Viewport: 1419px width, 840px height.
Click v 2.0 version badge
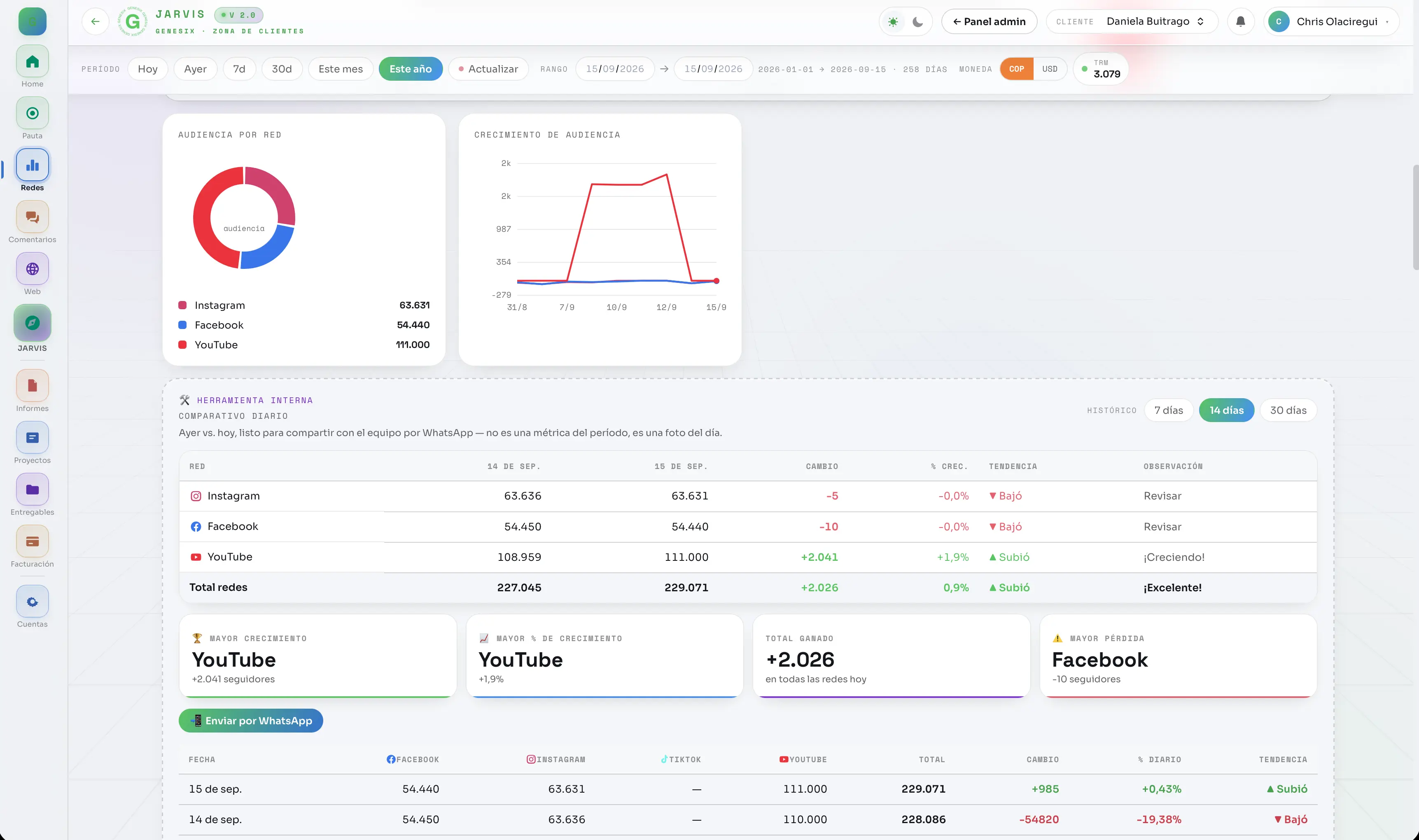(239, 15)
